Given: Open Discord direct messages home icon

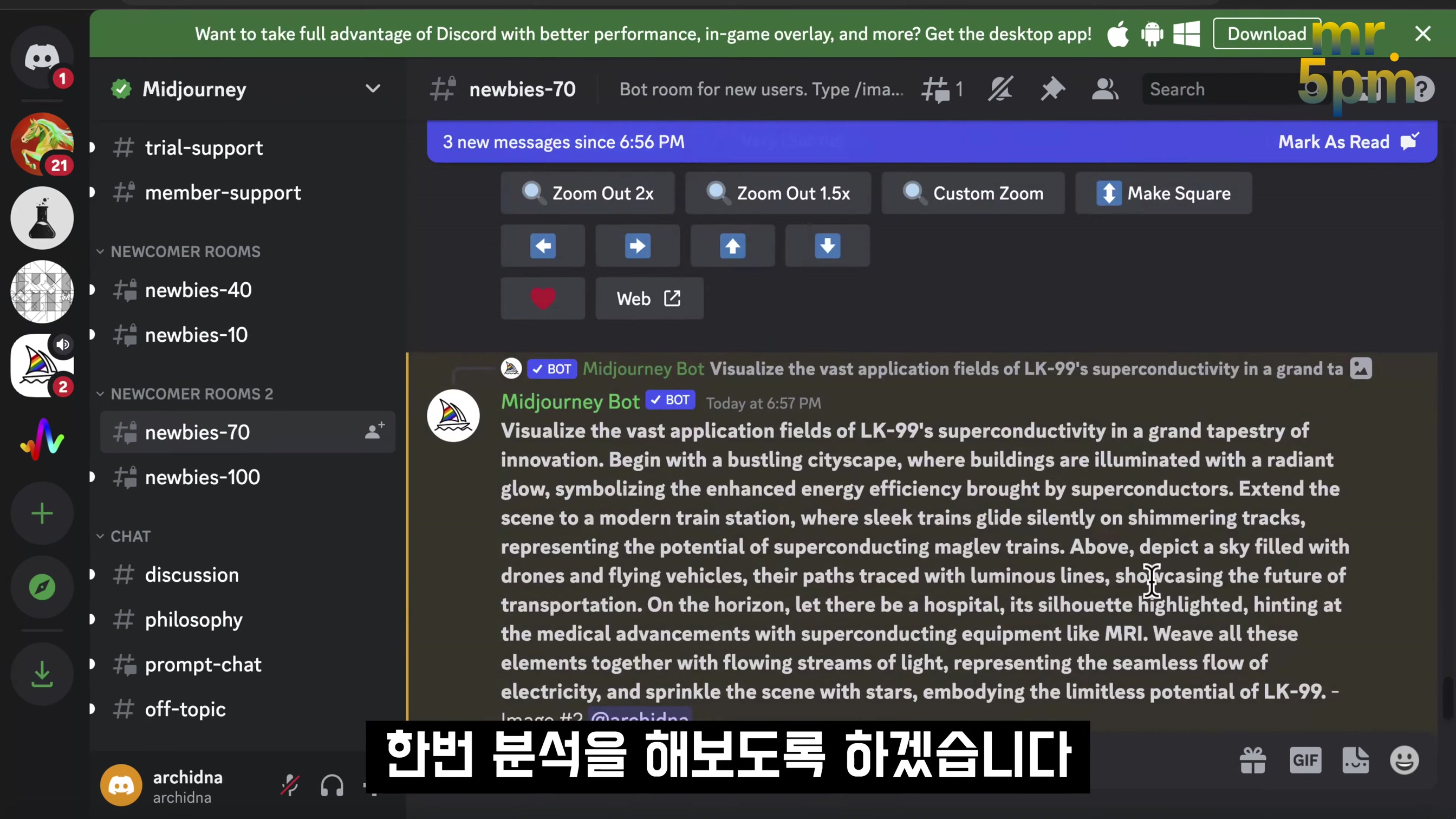Looking at the screenshot, I should click(42, 56).
